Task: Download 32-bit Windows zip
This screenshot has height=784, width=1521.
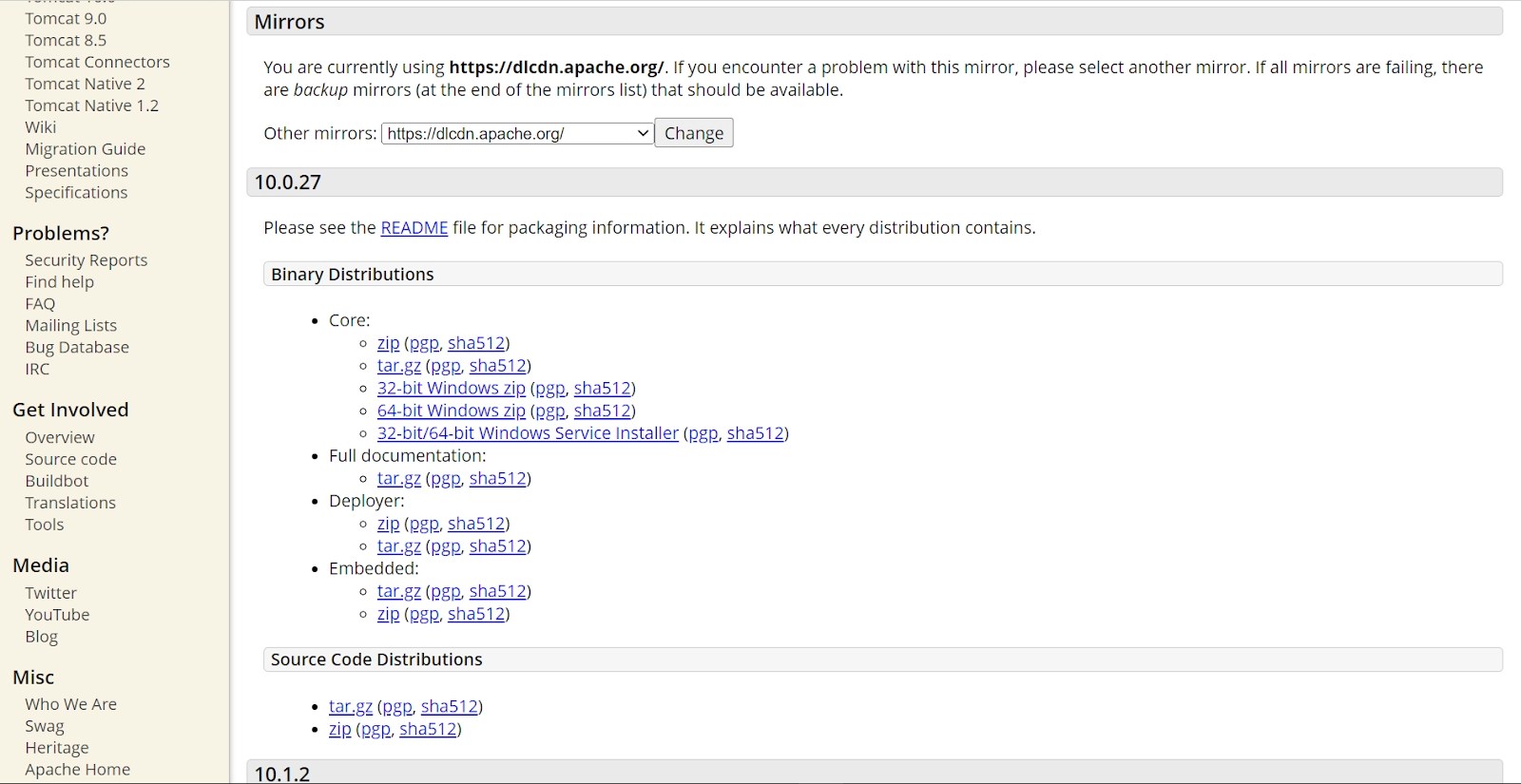Action: (452, 389)
